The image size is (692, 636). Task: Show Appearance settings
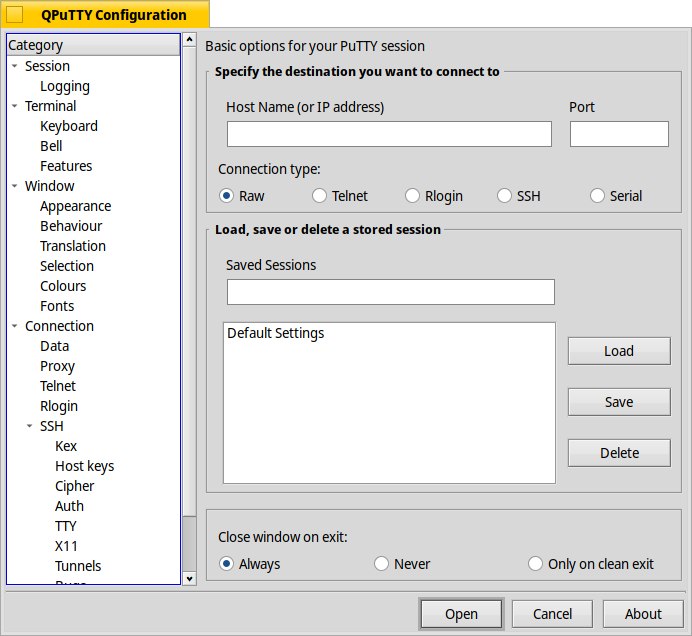coord(75,206)
